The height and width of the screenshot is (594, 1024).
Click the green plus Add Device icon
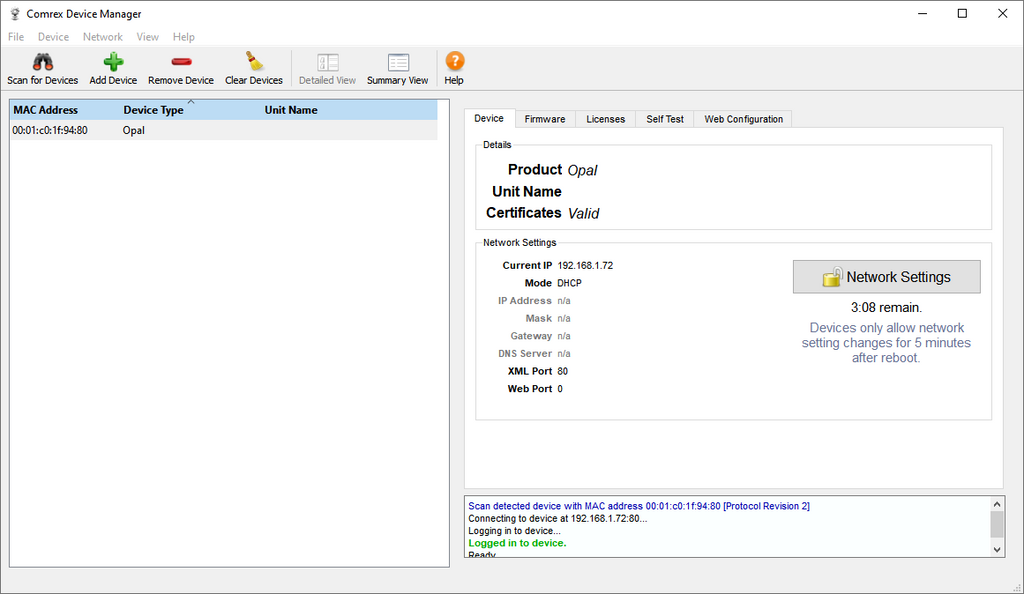click(x=113, y=62)
